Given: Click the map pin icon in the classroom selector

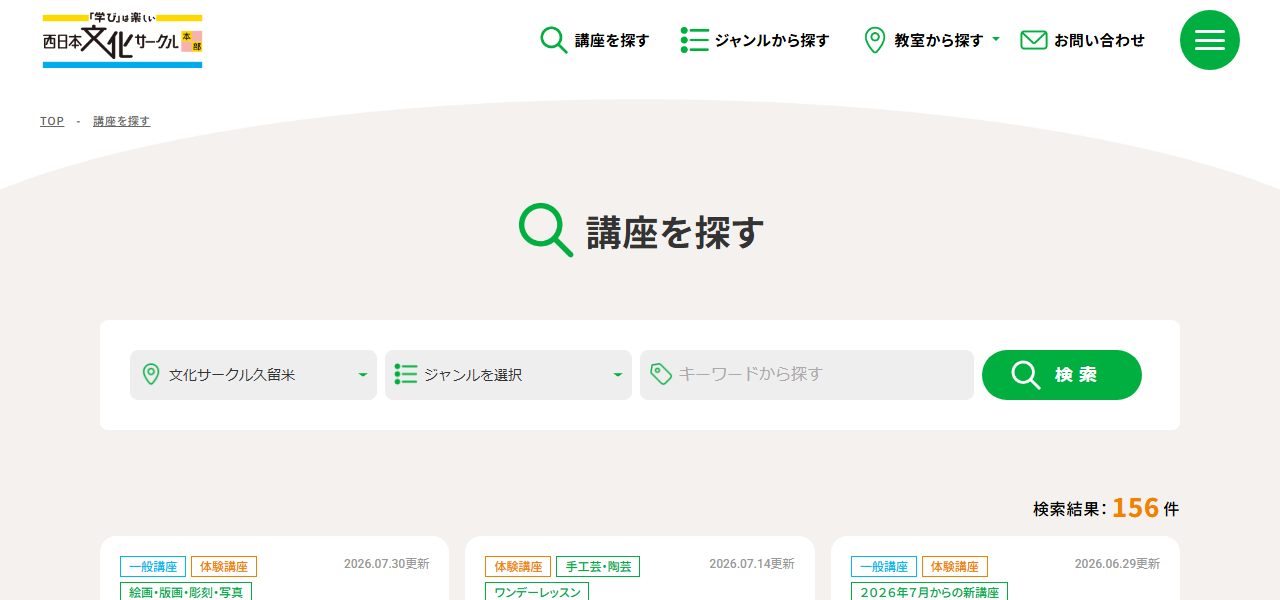Looking at the screenshot, I should 151,375.
